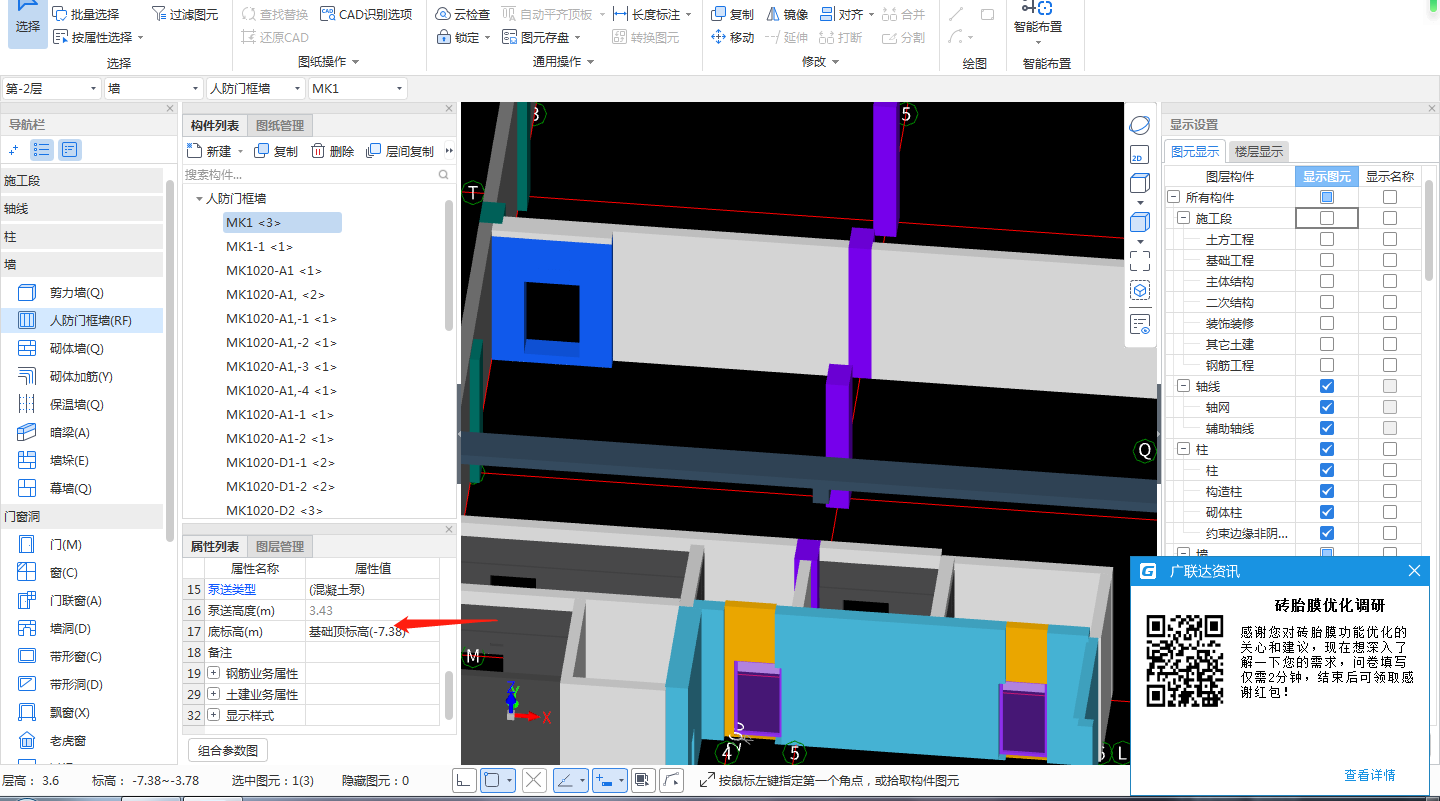Expand 显示样式 property group
1440x801 pixels.
[x=214, y=715]
